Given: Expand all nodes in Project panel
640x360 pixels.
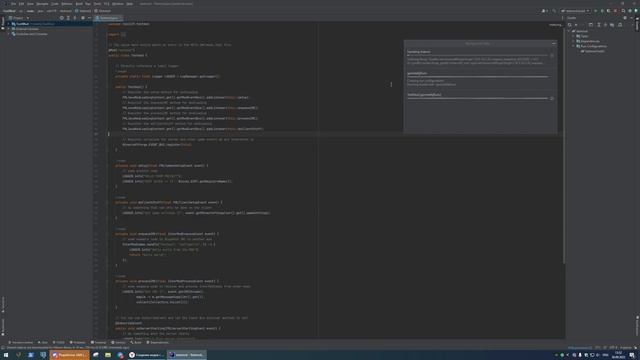Looking at the screenshot, I should pyautogui.click(x=68, y=18).
